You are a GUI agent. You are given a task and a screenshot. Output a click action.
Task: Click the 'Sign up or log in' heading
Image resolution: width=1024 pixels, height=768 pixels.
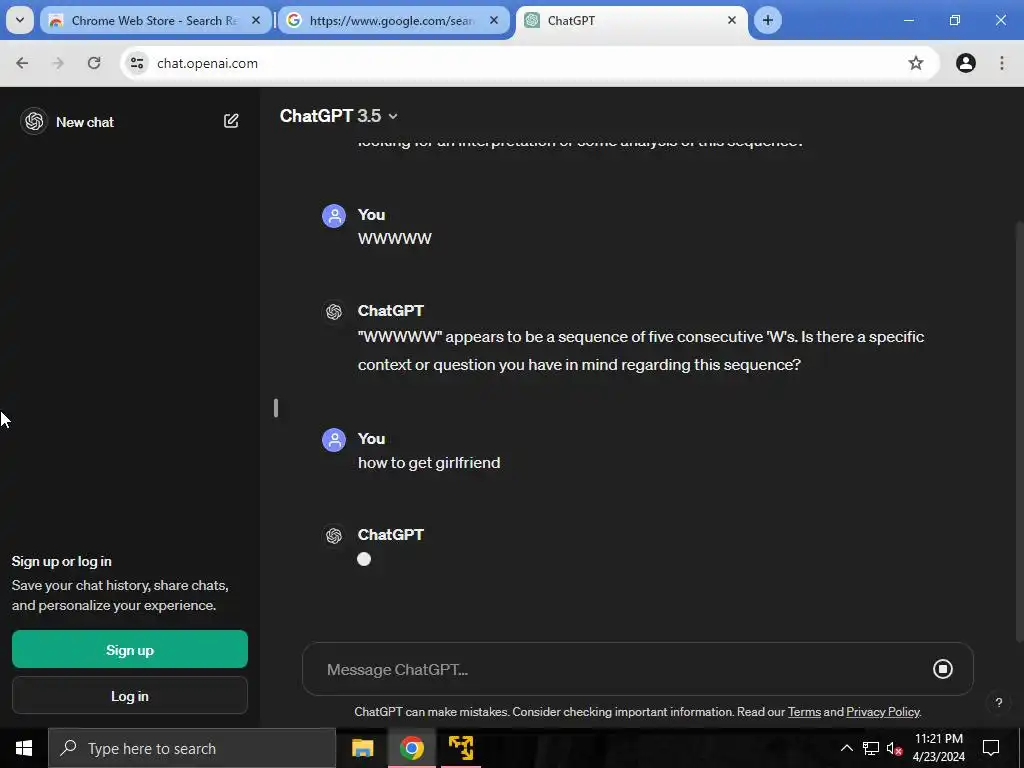click(x=61, y=561)
